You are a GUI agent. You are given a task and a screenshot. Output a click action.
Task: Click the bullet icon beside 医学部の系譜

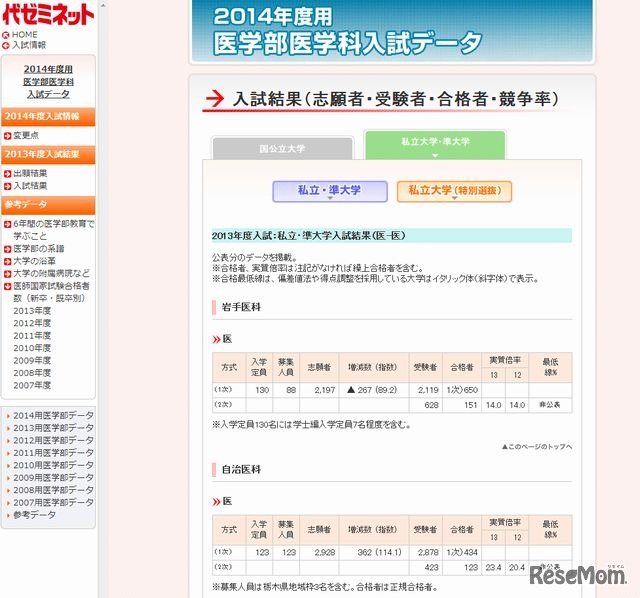pyautogui.click(x=7, y=249)
